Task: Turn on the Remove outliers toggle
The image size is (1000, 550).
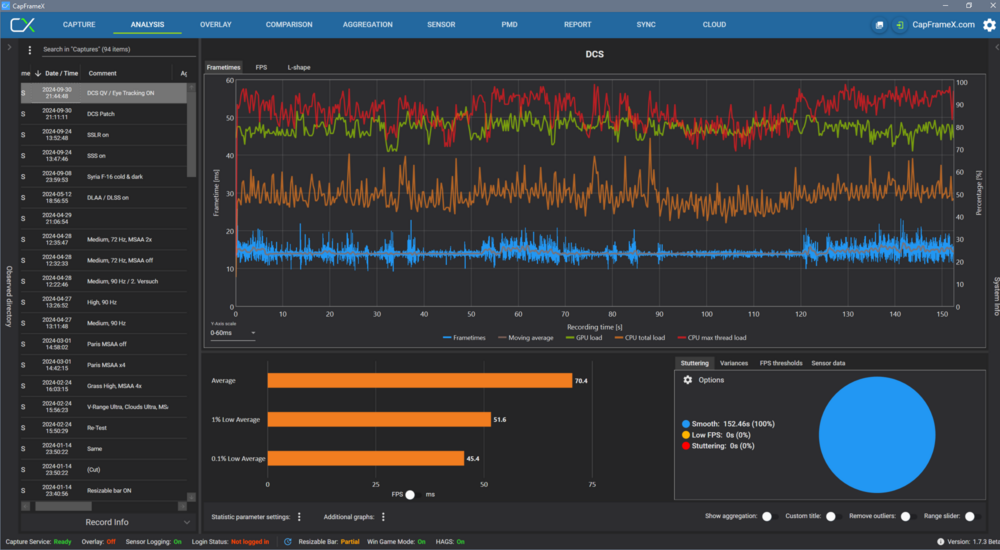Action: pos(908,517)
